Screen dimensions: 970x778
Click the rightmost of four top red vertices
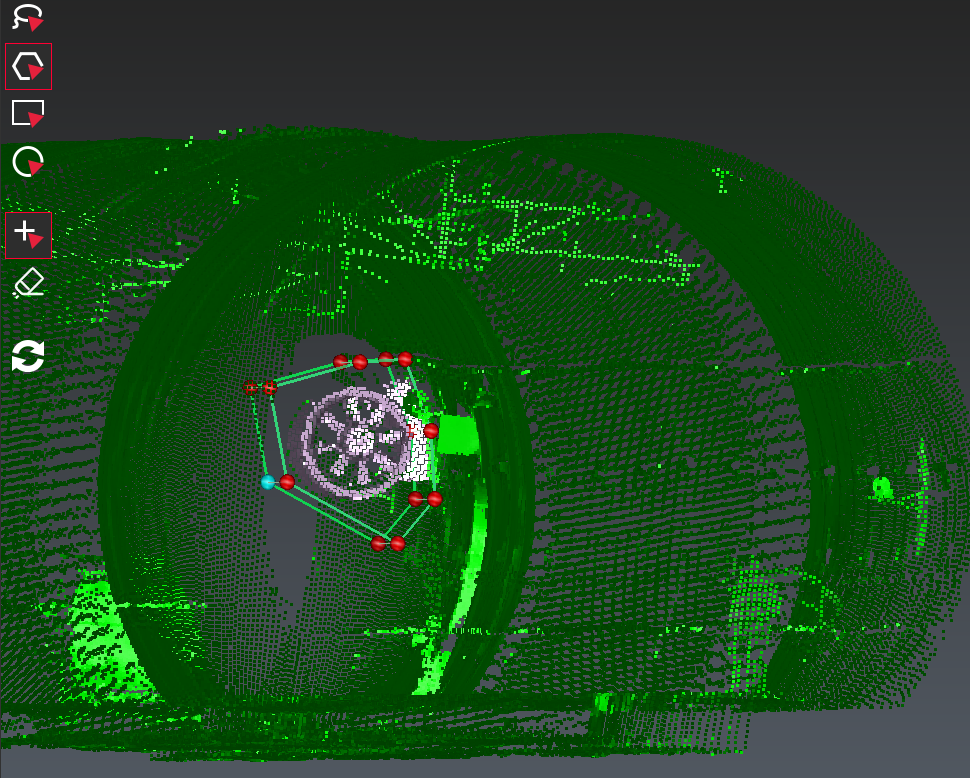click(405, 359)
